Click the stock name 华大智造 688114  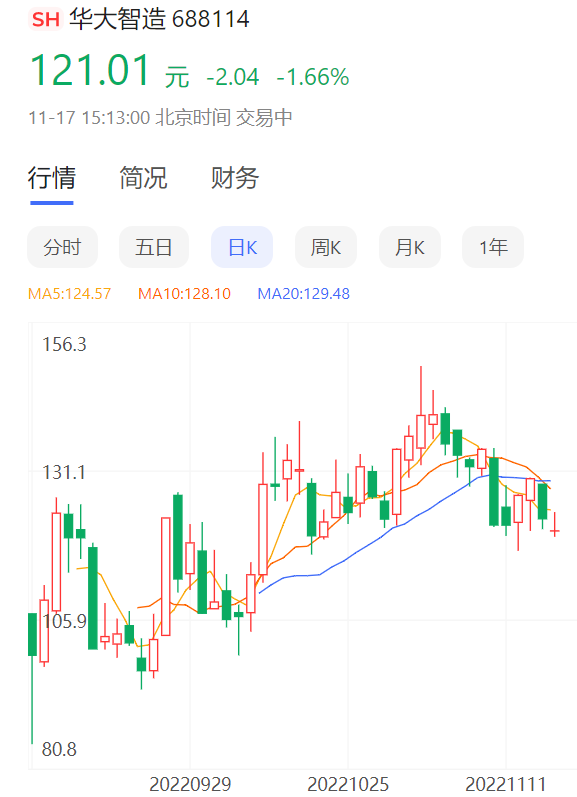click(x=159, y=19)
